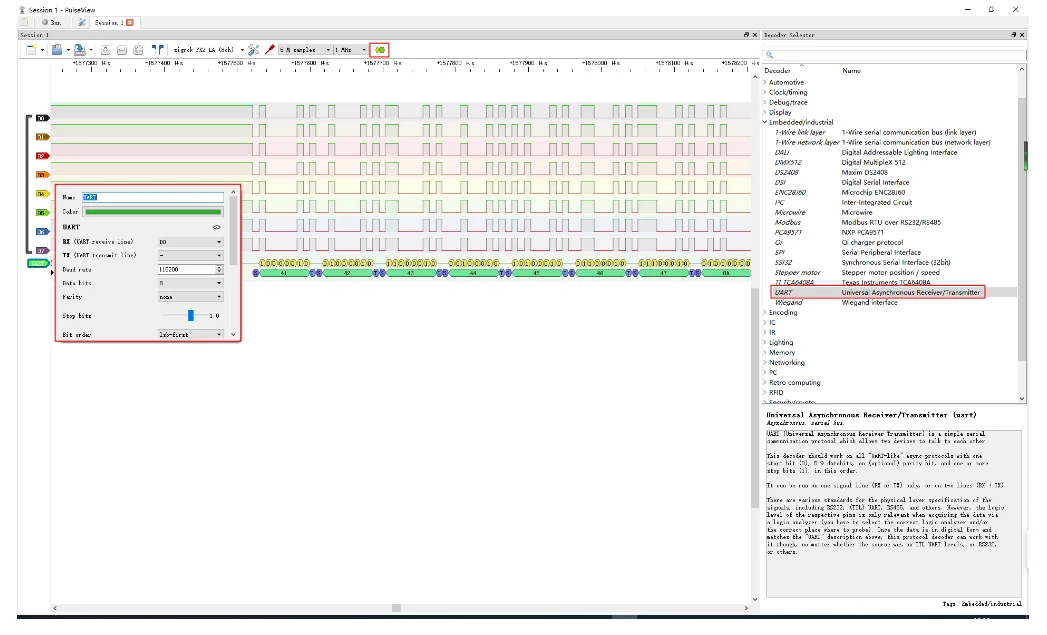The image size is (1047, 635).
Task: Open channel probe configuration red icon
Action: pos(270,50)
